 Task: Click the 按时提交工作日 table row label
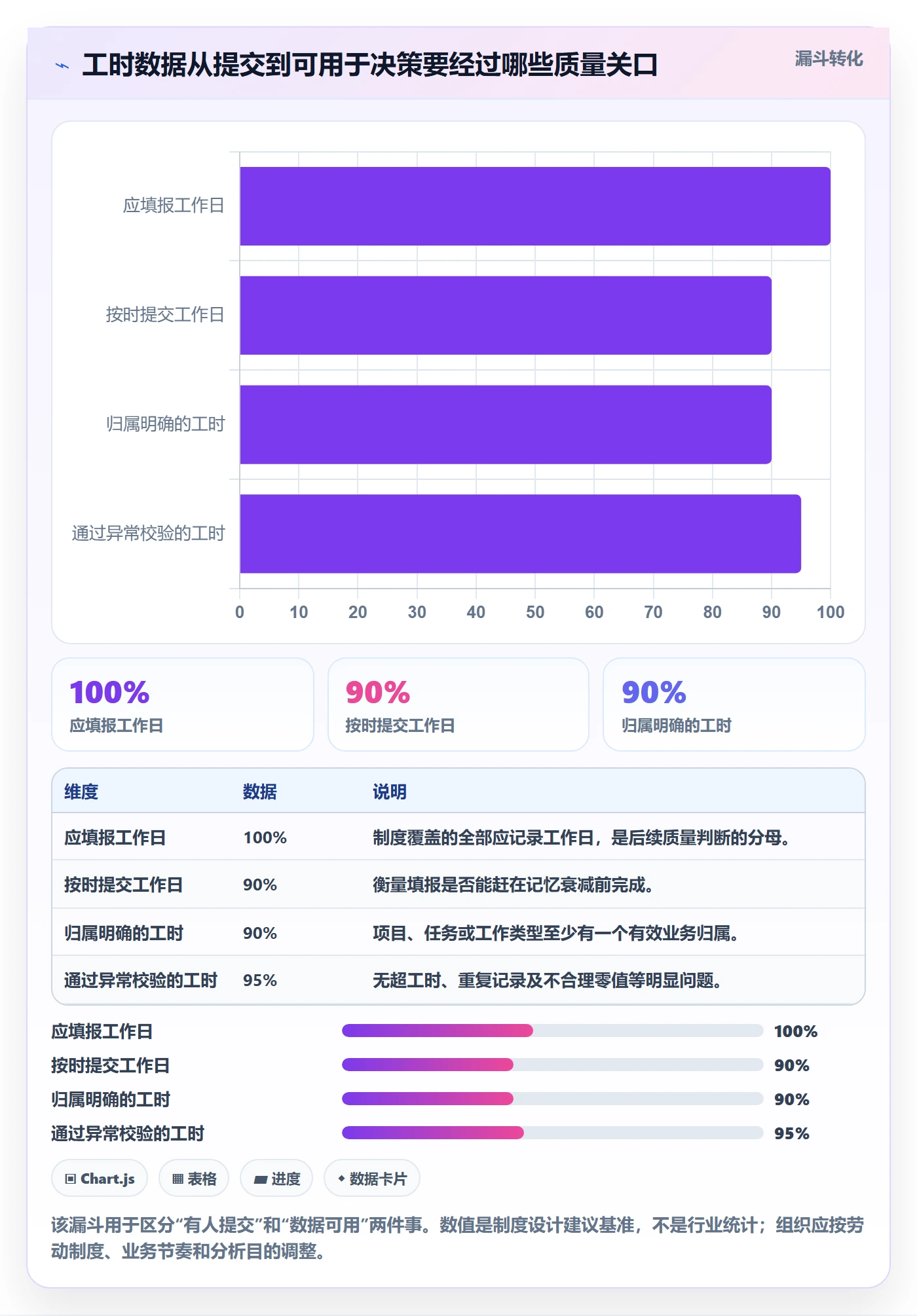click(124, 885)
